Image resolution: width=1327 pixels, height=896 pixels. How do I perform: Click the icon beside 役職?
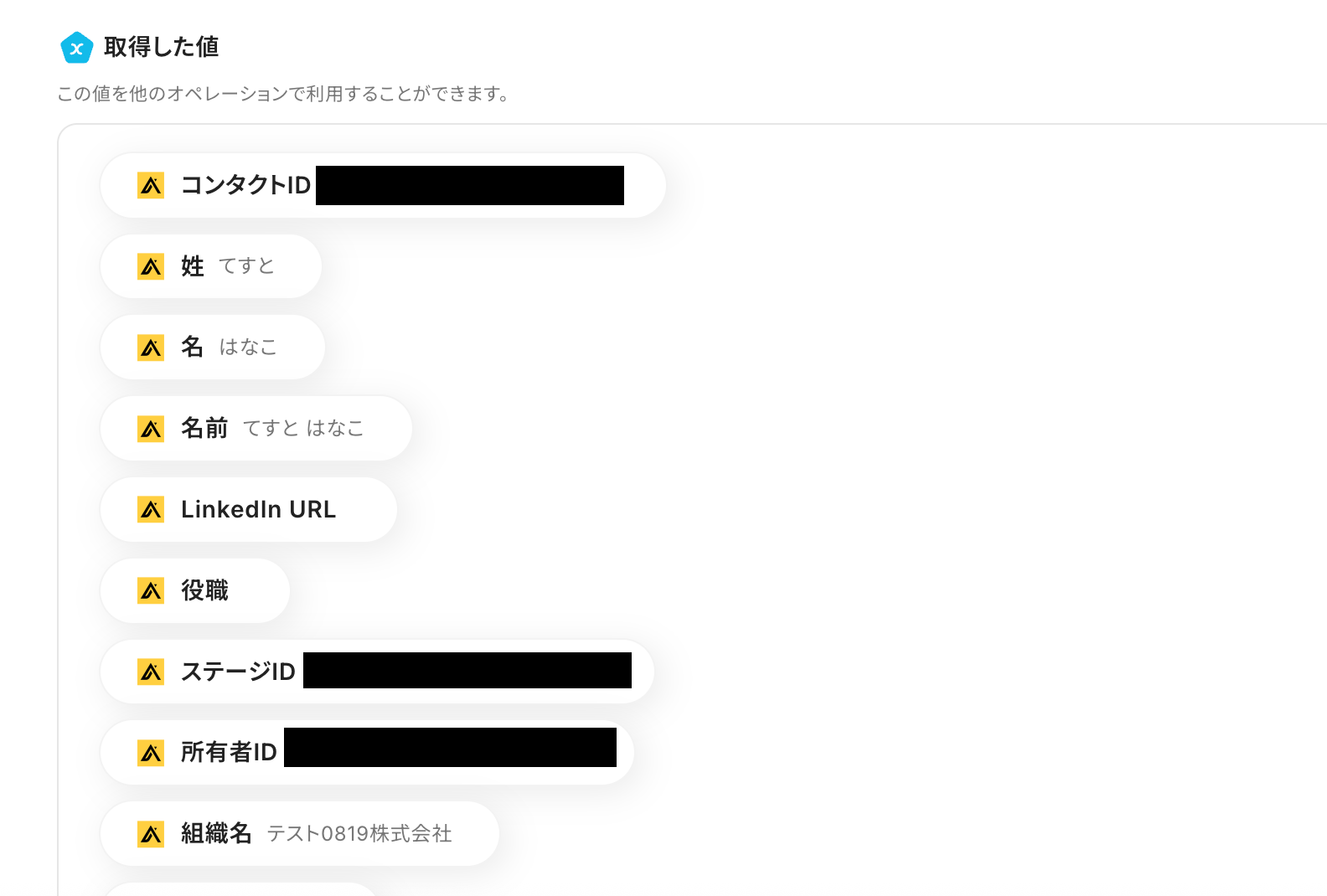pos(151,590)
